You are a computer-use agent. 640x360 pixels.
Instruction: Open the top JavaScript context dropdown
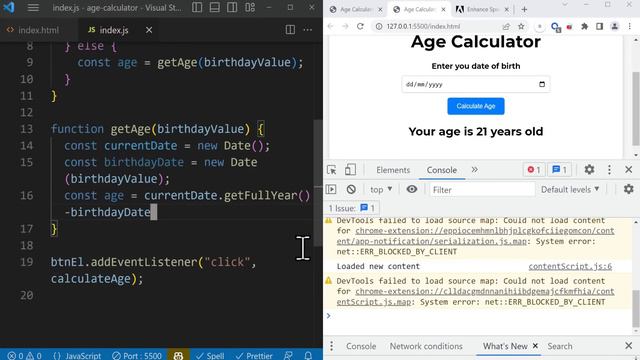[x=381, y=189]
